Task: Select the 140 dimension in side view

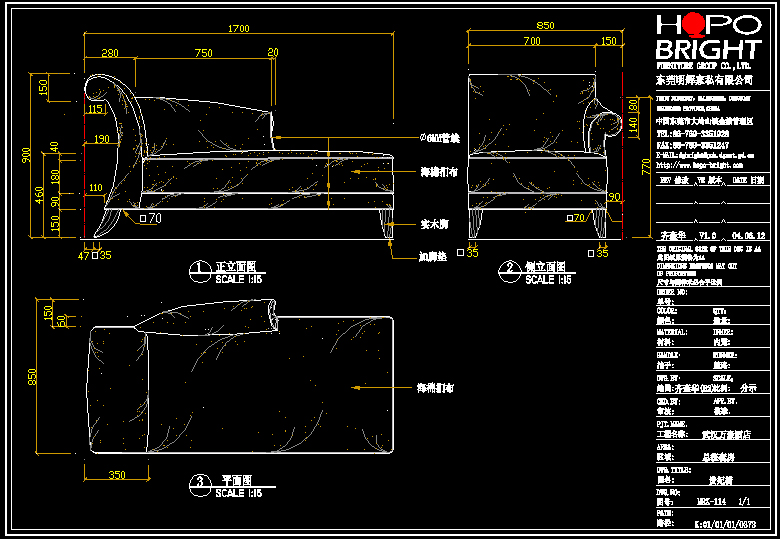Action: [x=633, y=125]
